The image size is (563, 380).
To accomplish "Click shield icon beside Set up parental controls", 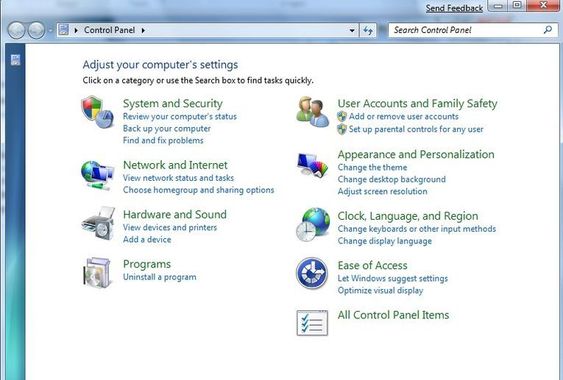I will click(342, 129).
